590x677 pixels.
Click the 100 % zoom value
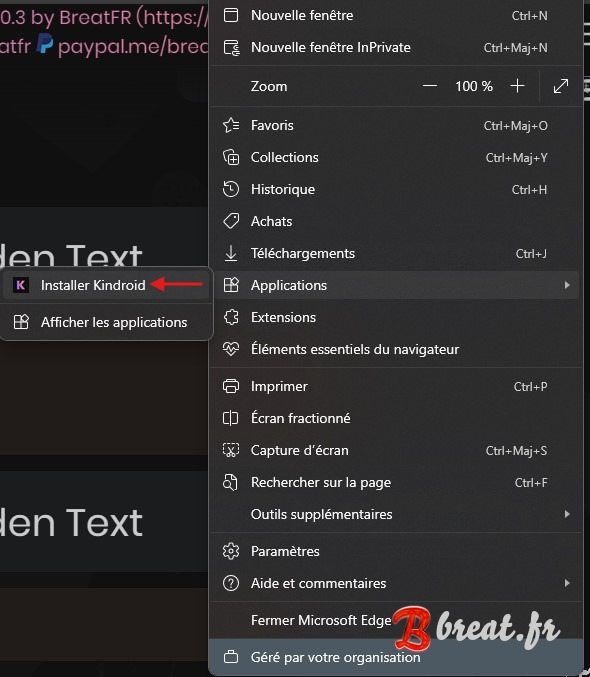474,86
